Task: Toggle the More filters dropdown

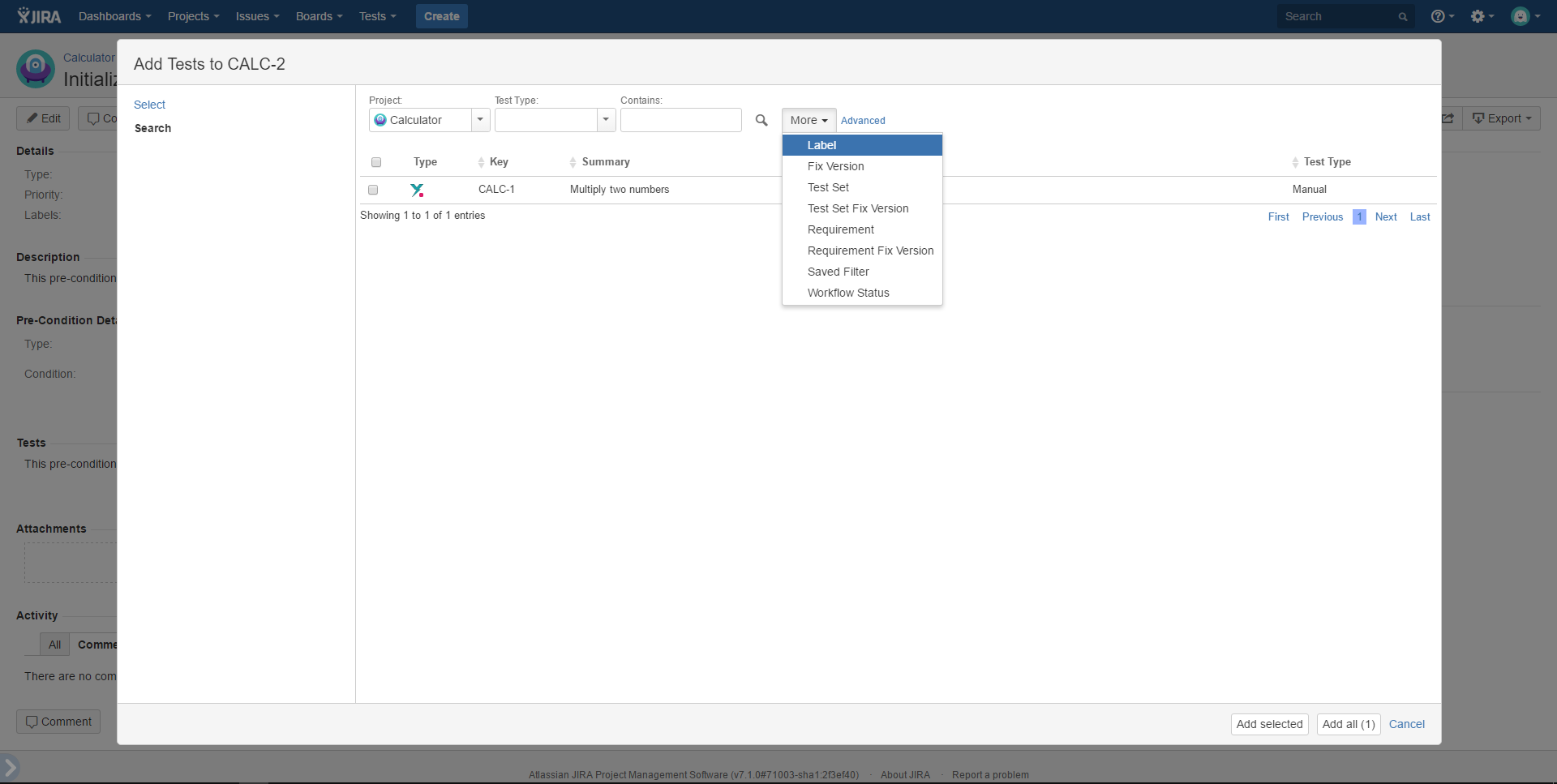Action: [x=809, y=120]
